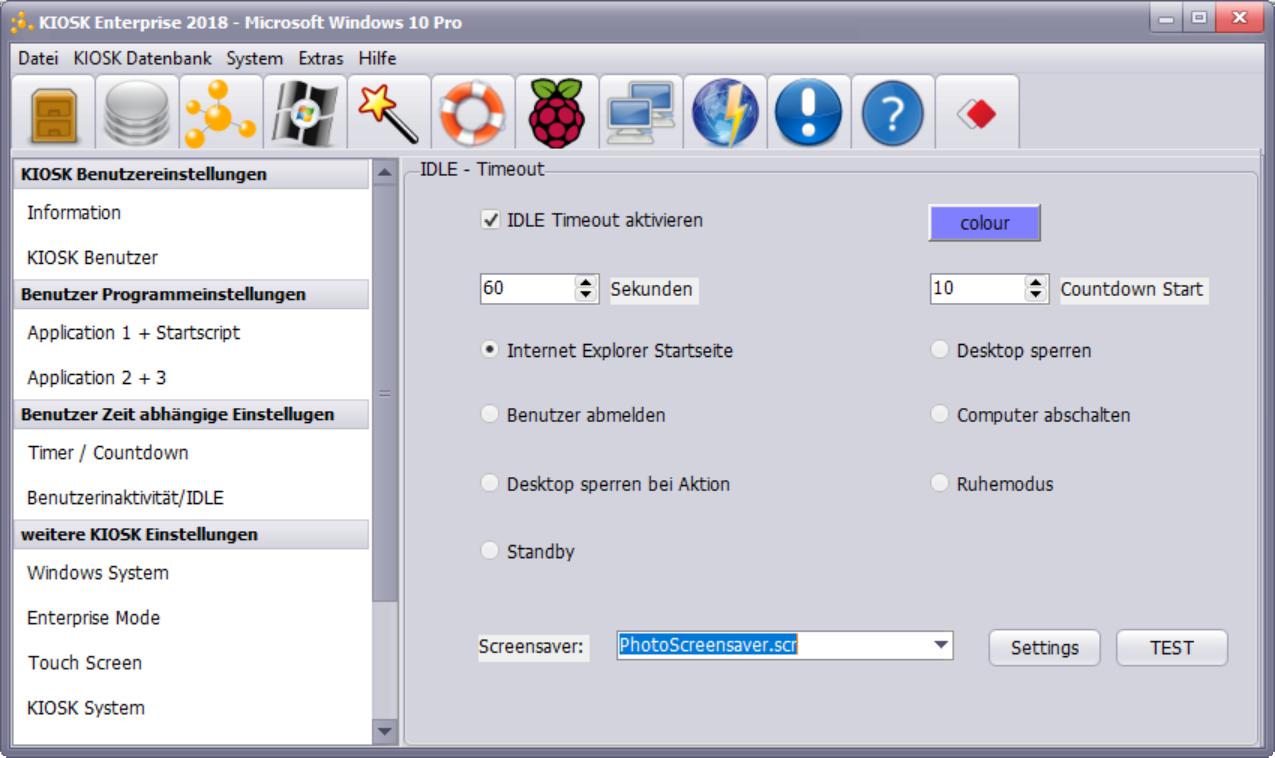Open Enterprise Mode settings
The height and width of the screenshot is (758, 1275).
tap(190, 618)
